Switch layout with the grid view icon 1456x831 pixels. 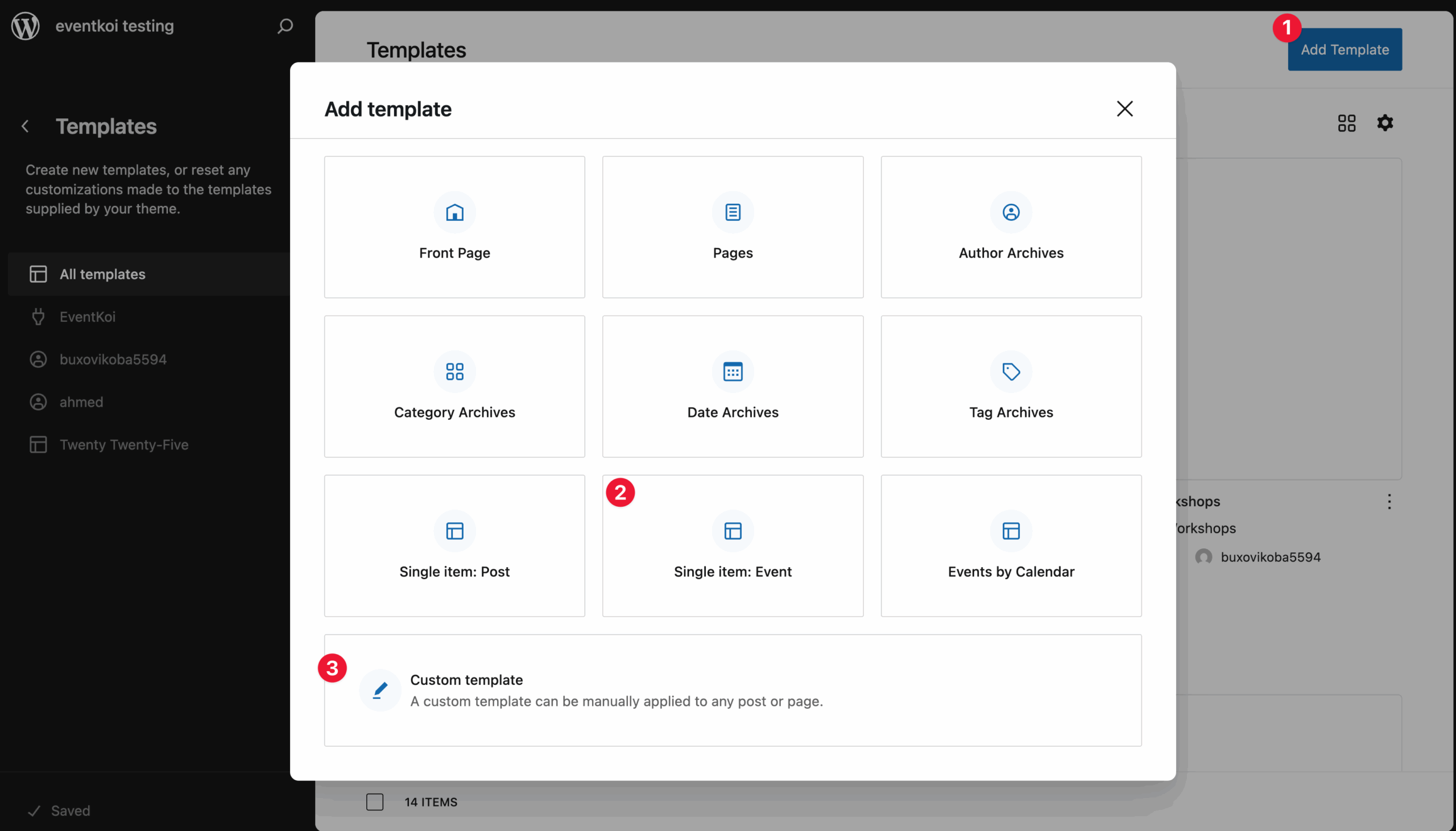tap(1346, 123)
